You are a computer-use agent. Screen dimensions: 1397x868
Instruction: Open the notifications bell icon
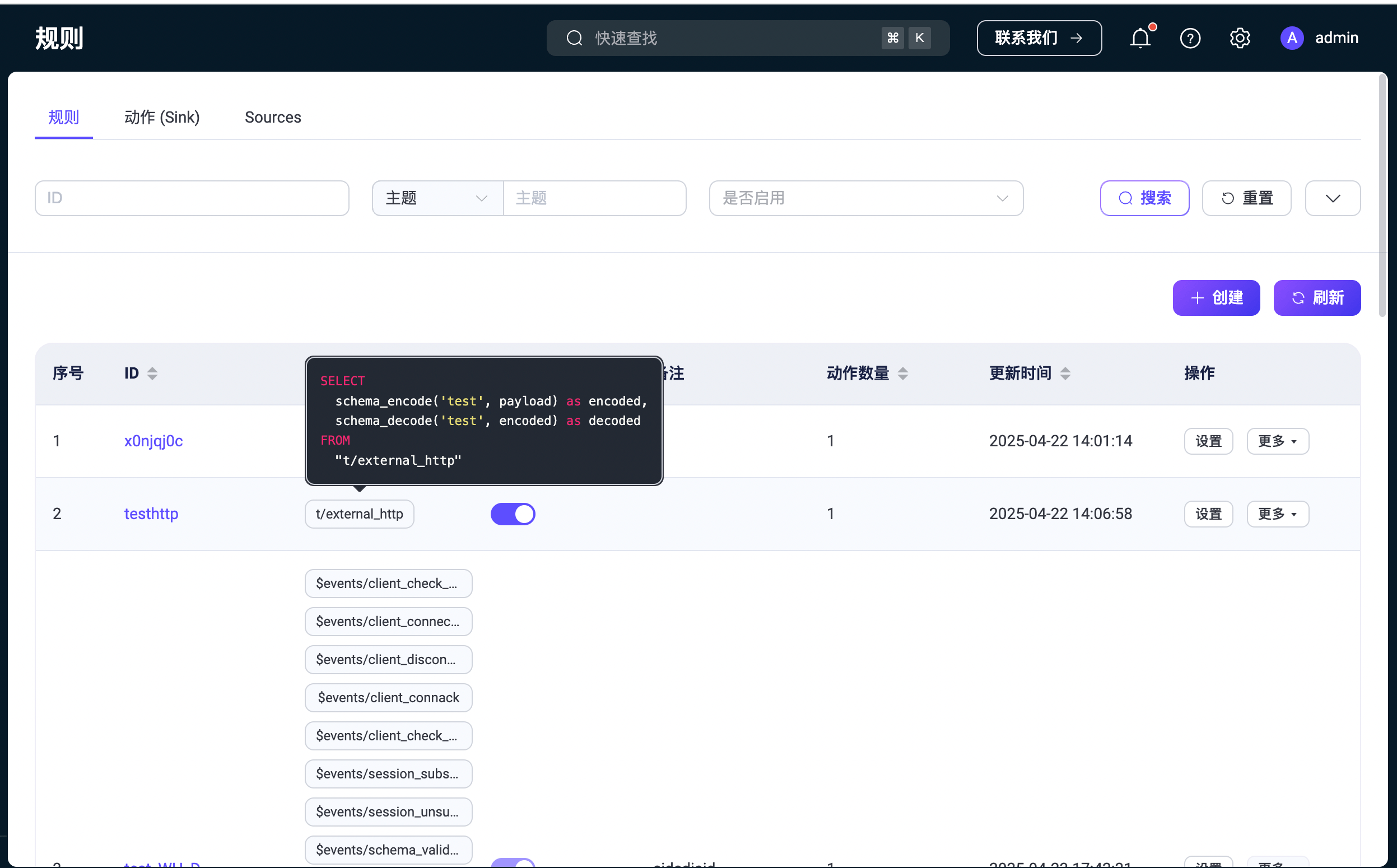(x=1140, y=39)
